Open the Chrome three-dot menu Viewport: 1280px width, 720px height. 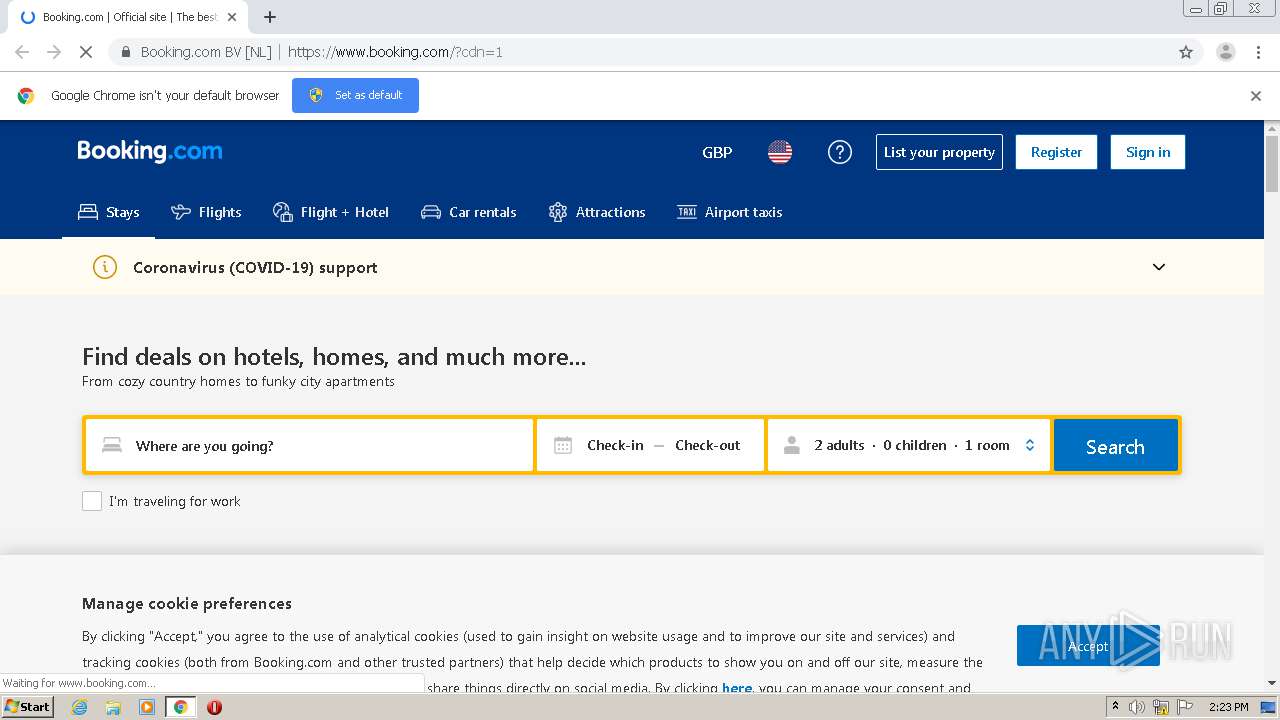point(1259,52)
